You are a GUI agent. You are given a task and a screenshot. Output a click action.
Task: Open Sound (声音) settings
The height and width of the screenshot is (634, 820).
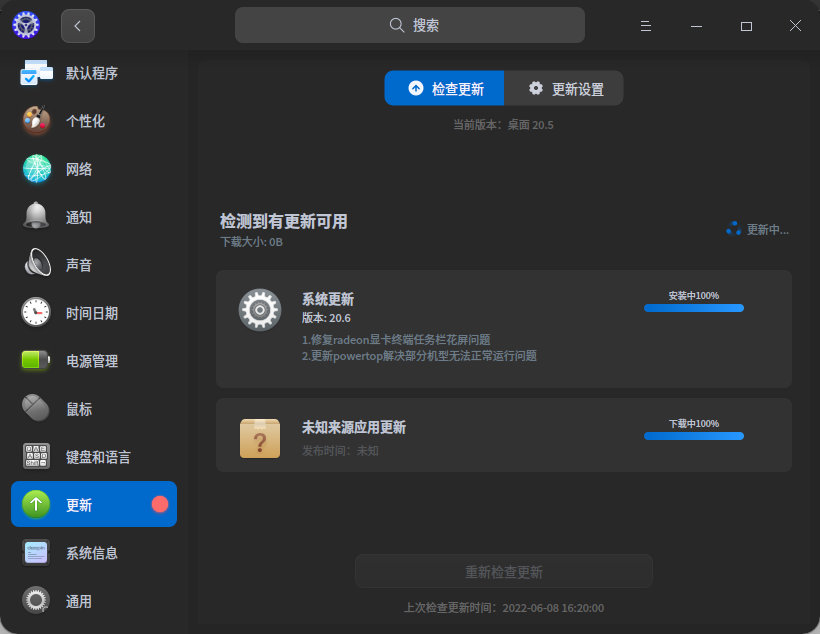94,264
